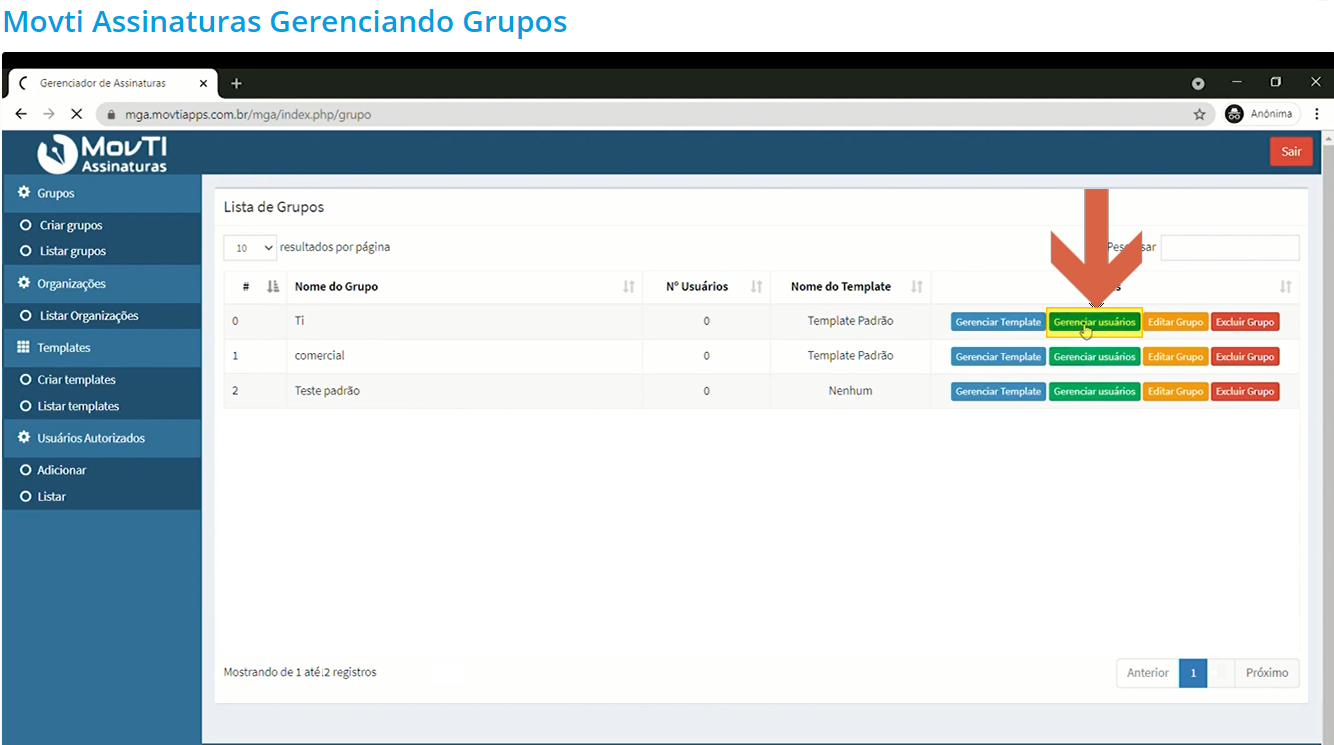Close the Gerenciador de Assinaturas tab
Image resolution: width=1334 pixels, height=745 pixels.
204,83
